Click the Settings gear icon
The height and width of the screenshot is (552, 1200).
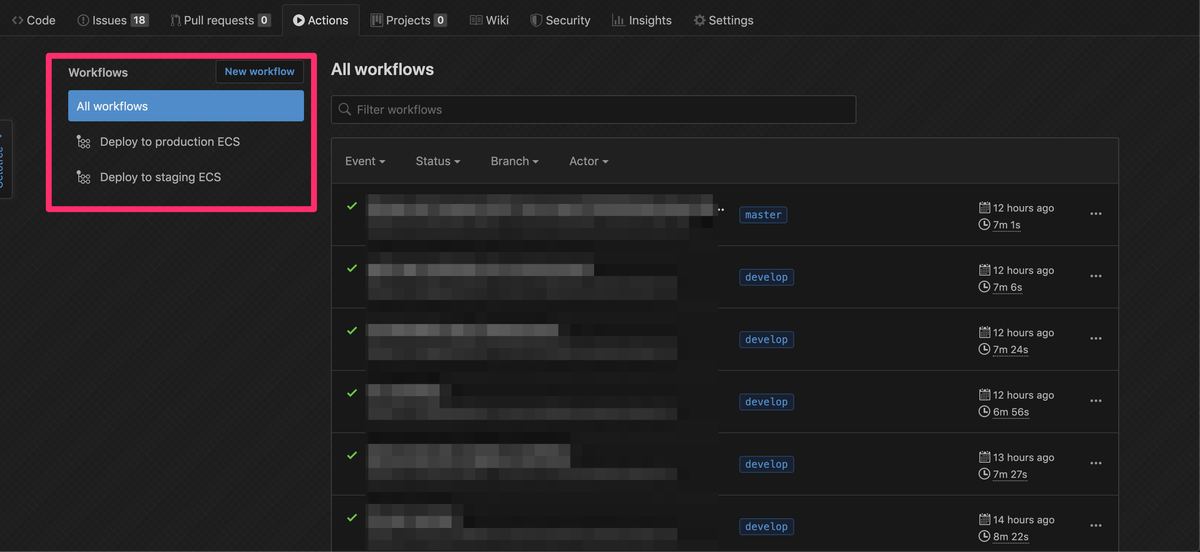[699, 20]
